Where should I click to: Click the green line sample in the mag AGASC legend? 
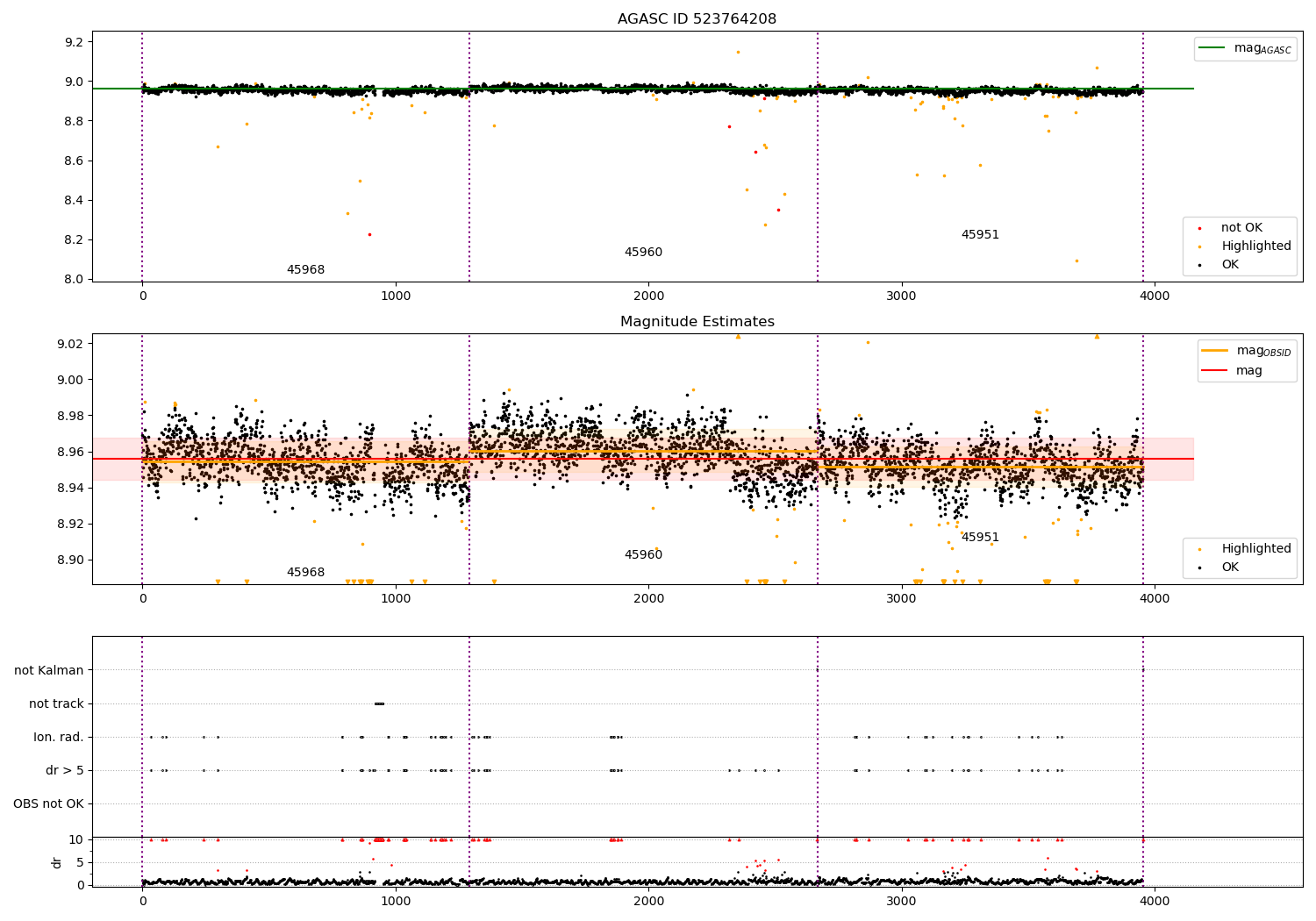coord(1213,48)
